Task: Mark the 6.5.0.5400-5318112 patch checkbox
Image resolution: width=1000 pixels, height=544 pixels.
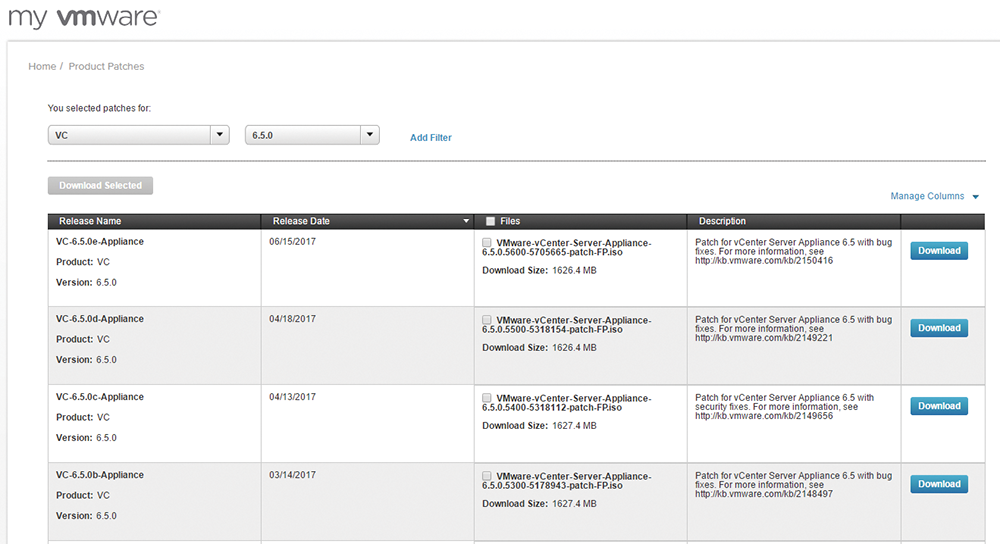Action: click(x=487, y=398)
